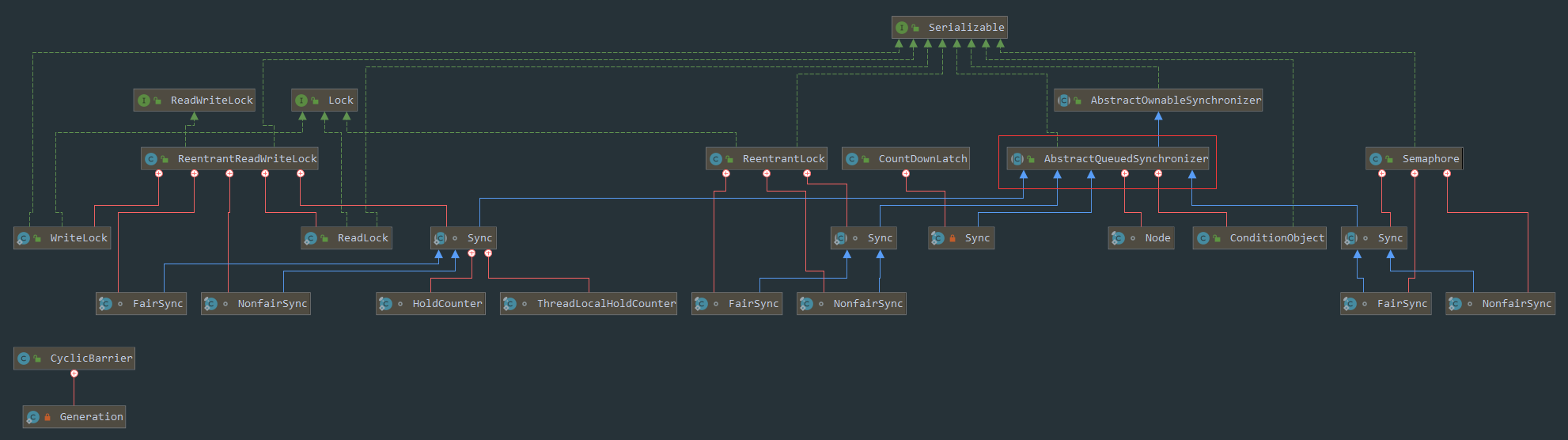The width and height of the screenshot is (1568, 440).
Task: Click the ReadWriteLock interface icon
Action: pyautogui.click(x=144, y=101)
